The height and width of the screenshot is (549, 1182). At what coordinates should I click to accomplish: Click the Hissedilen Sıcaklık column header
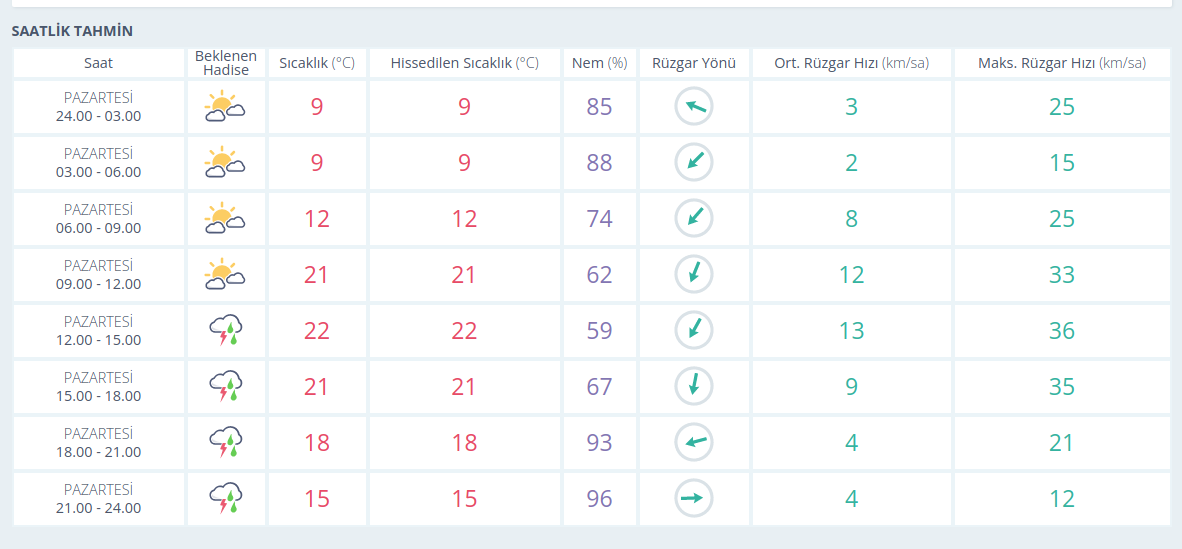[464, 63]
